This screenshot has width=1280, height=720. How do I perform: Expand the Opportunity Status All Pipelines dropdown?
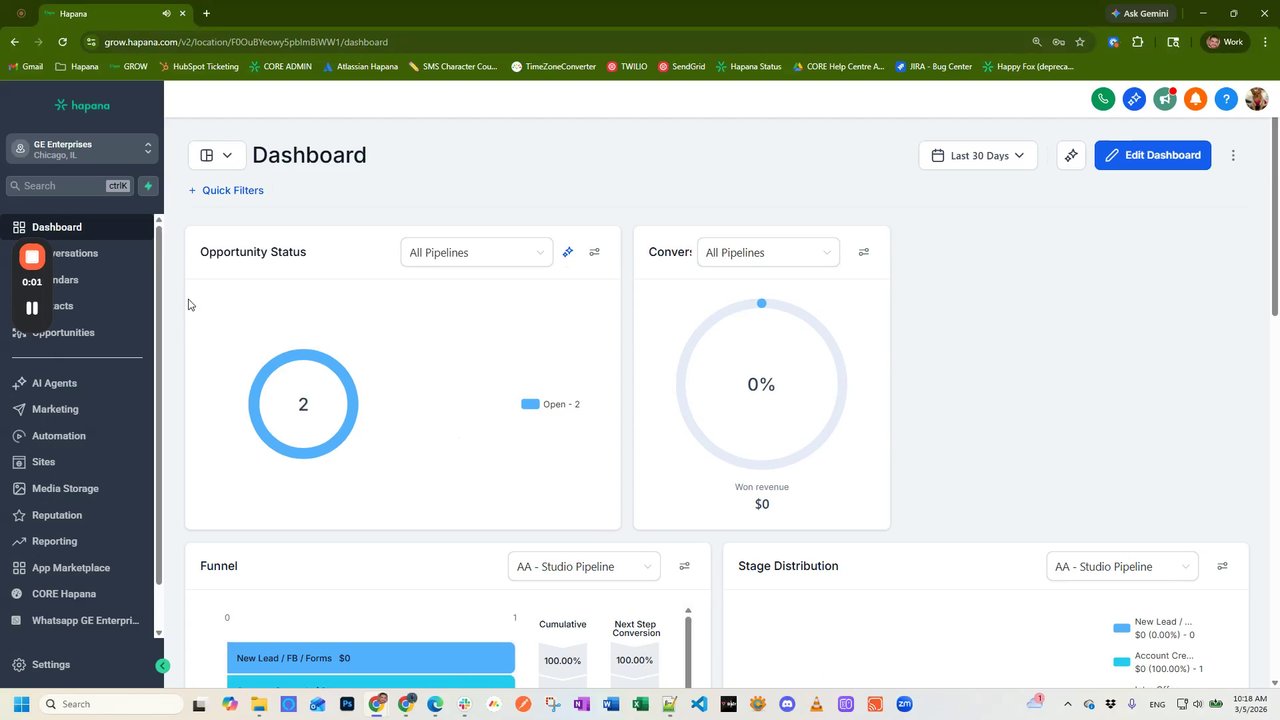(x=476, y=252)
